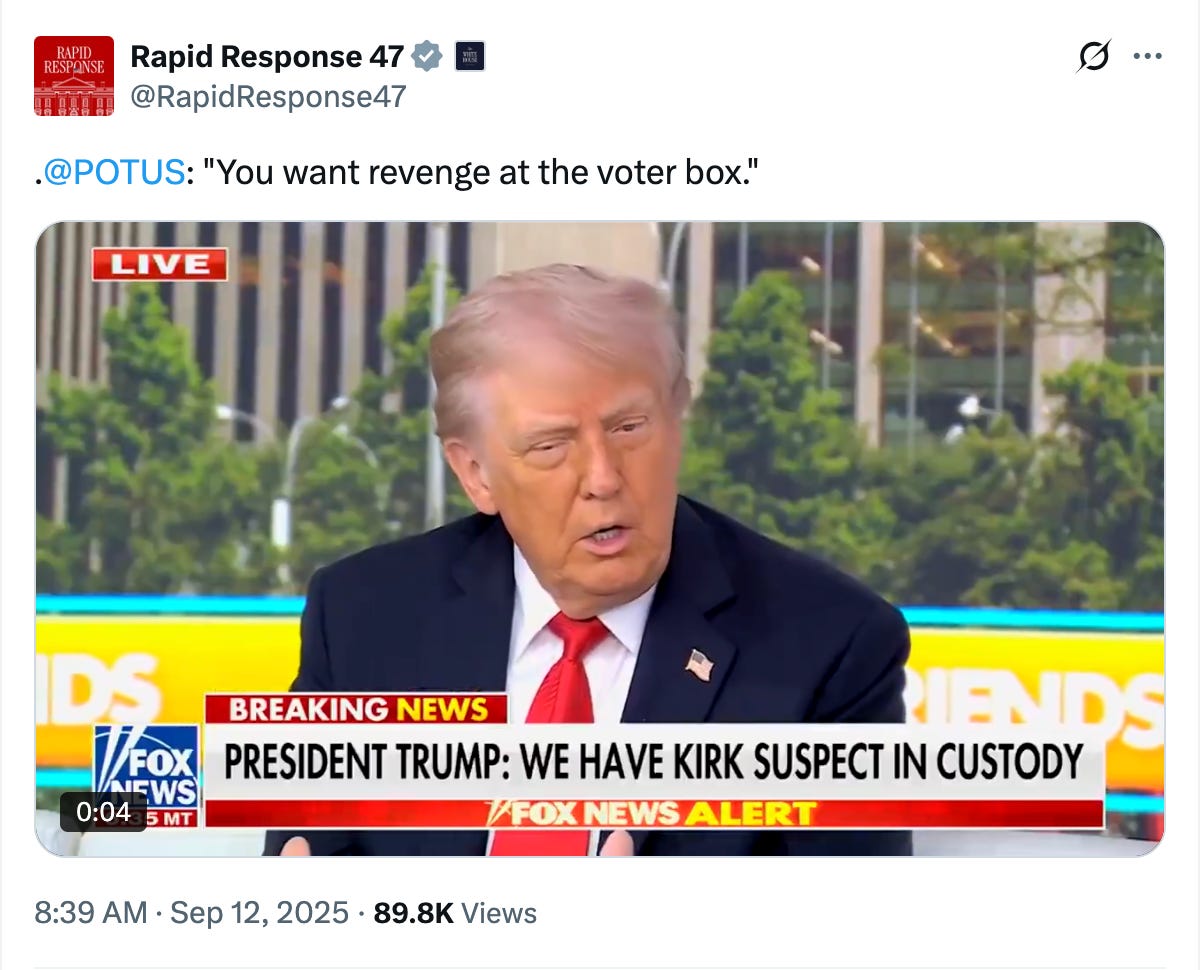Viewport: 1204px width, 970px height.
Task: Click the Rapid Response 47 display name
Action: [x=267, y=57]
